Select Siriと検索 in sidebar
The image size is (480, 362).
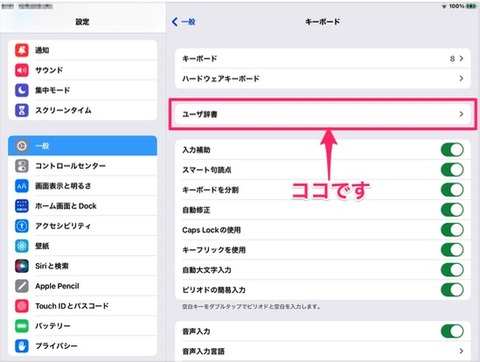[82, 266]
